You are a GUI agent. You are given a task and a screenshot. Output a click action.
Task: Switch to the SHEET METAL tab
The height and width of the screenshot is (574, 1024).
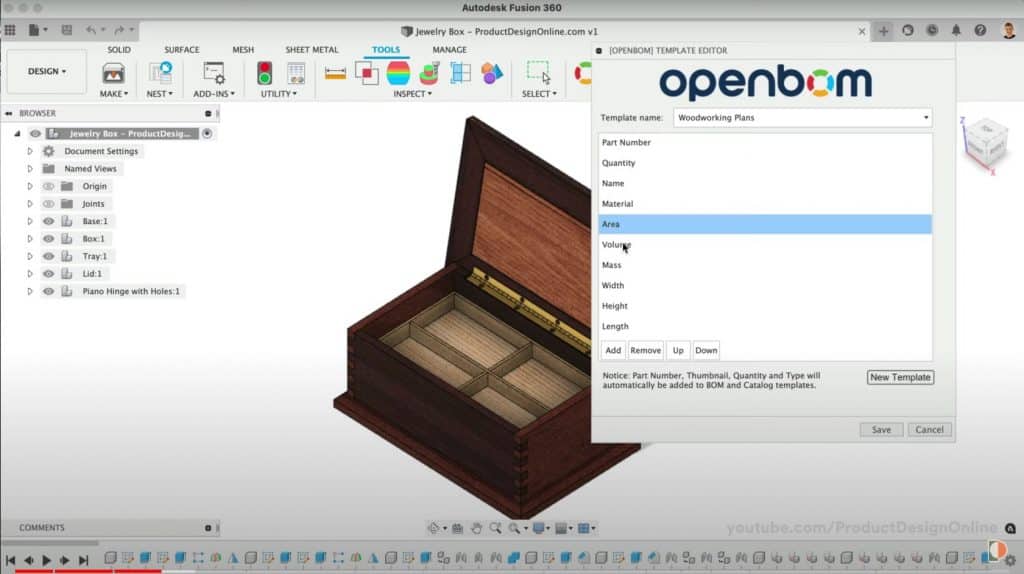[312, 50]
